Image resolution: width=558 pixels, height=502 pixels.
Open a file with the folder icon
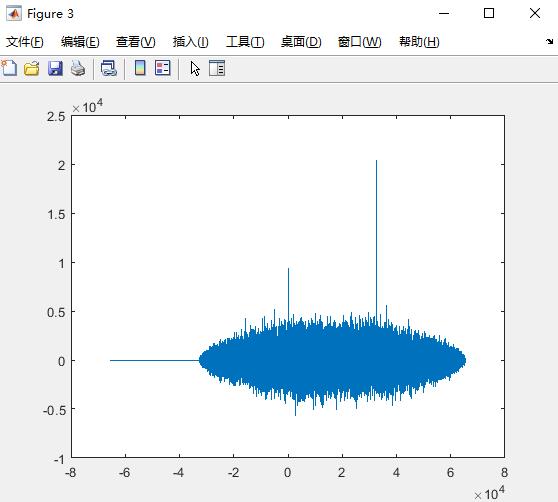pyautogui.click(x=32, y=68)
